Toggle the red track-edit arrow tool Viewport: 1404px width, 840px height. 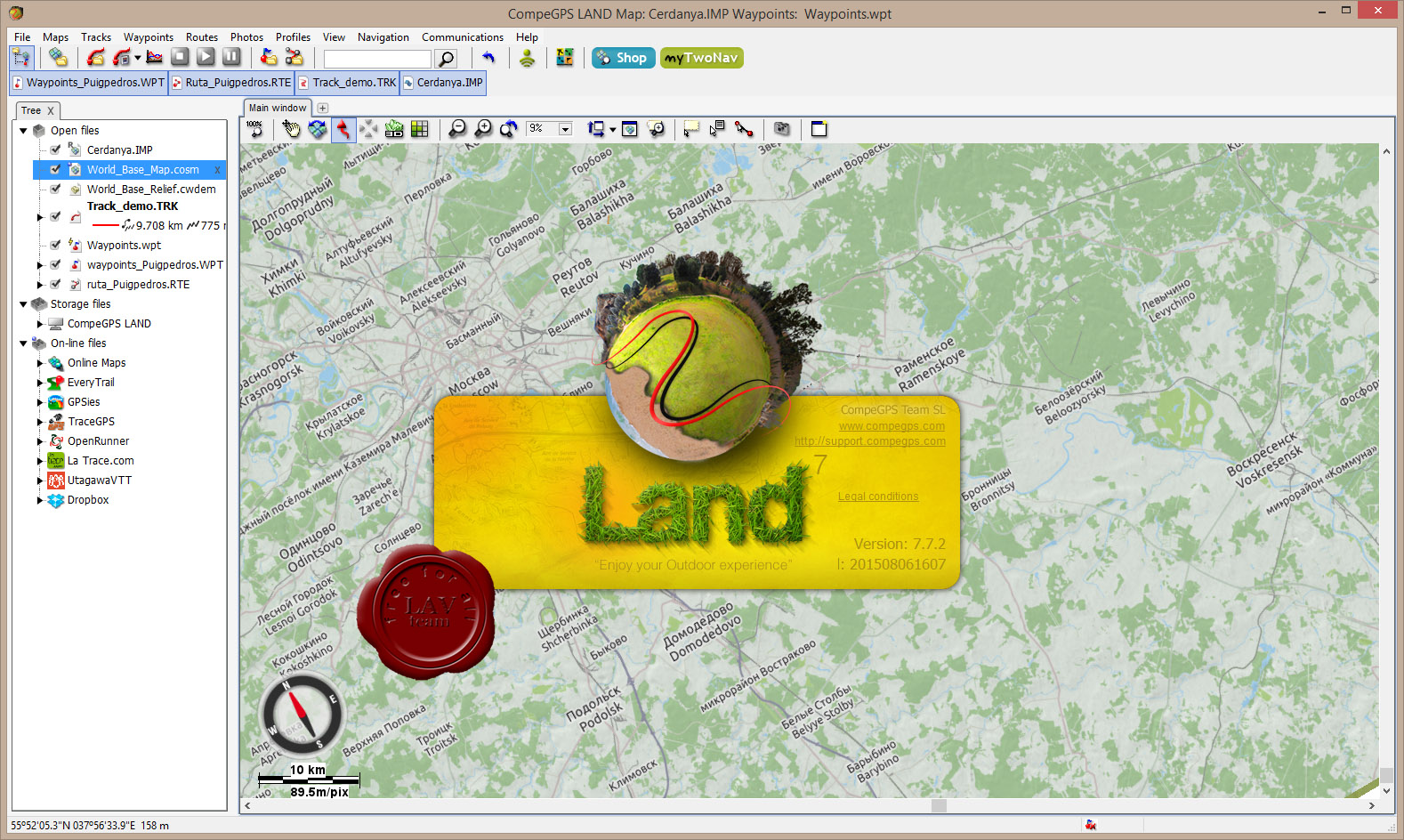[343, 129]
